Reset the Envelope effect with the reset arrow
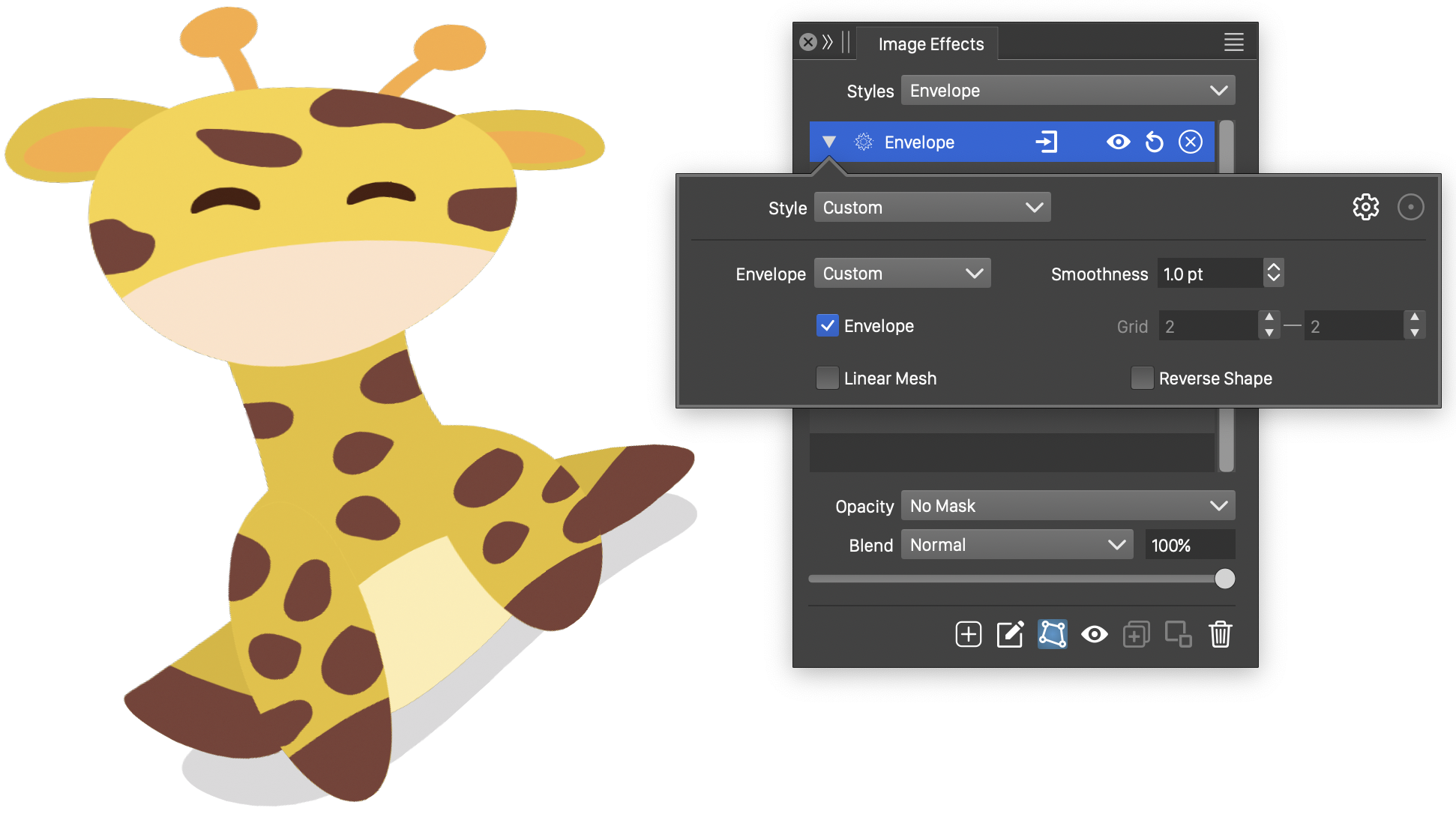1456x814 pixels. click(1154, 142)
